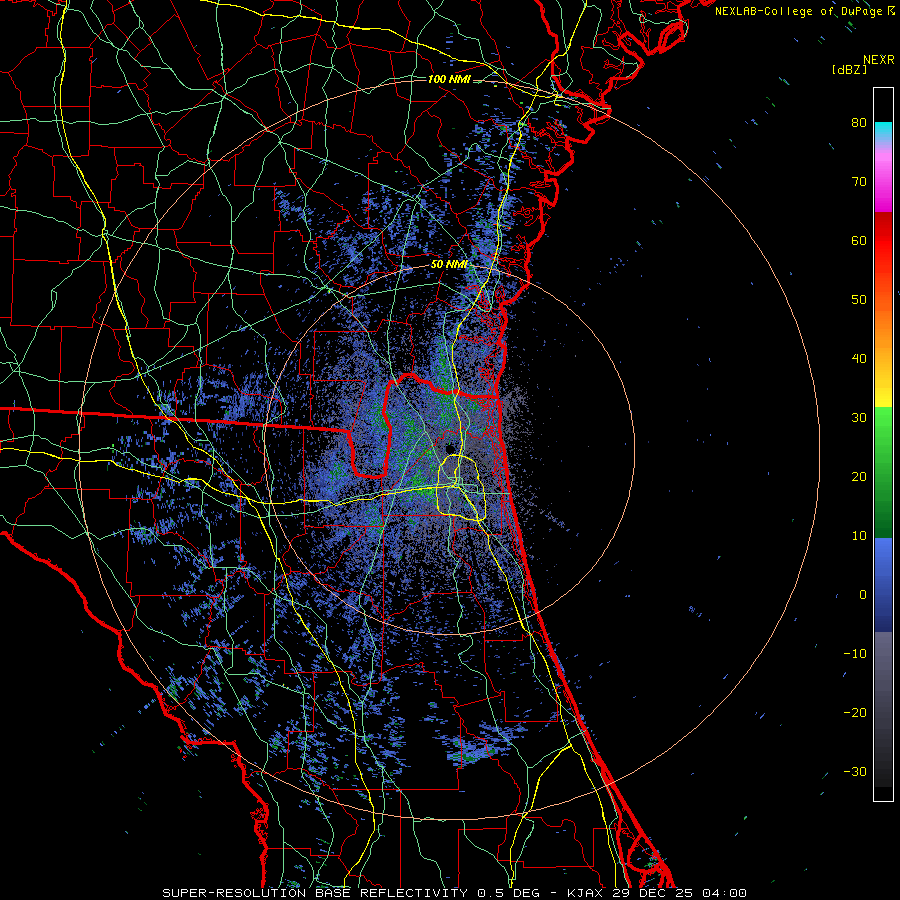
Task: Click the 50 value on the dBZ scale
Action: pos(859,300)
